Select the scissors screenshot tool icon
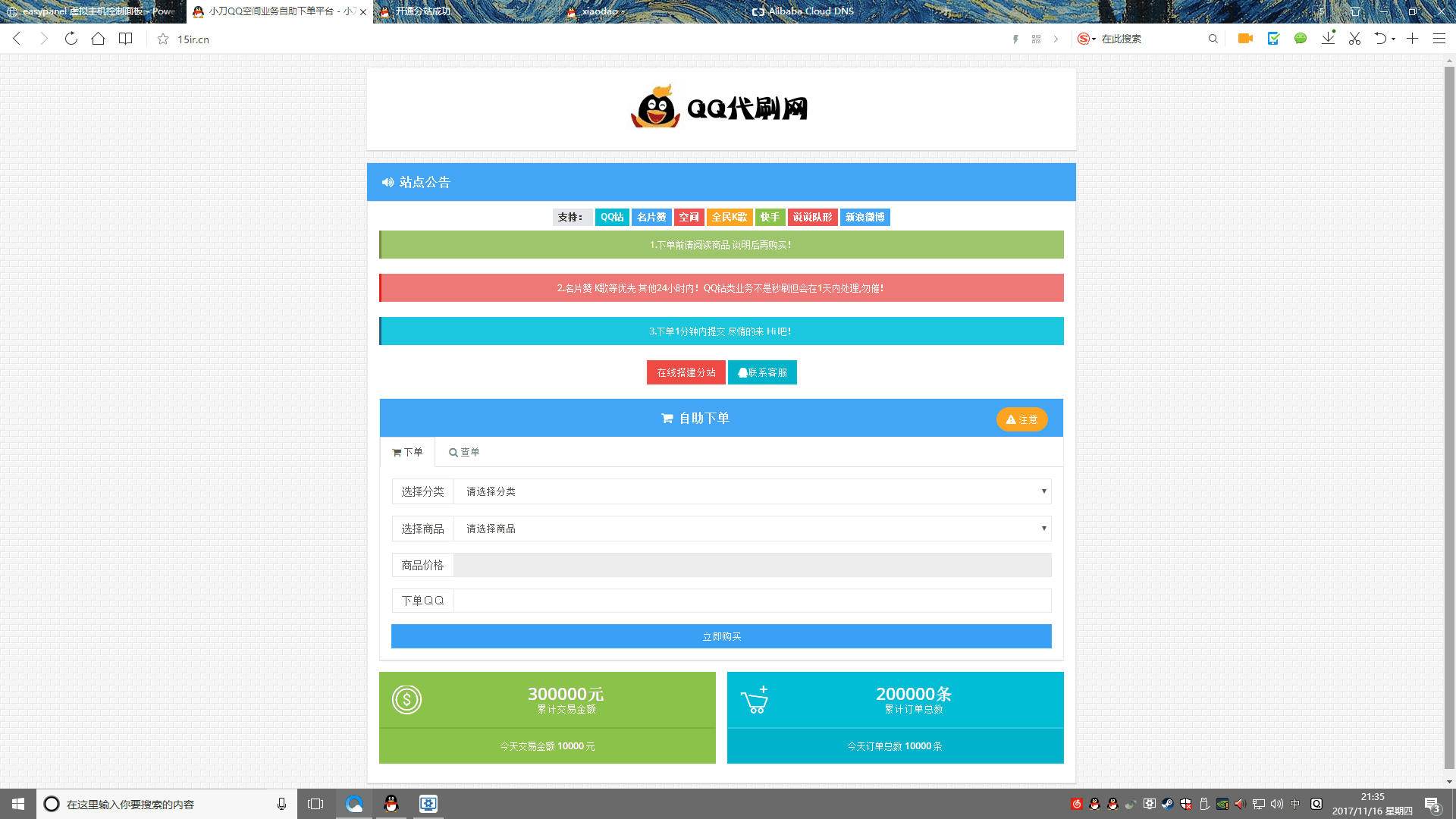The image size is (1456, 819). (1354, 39)
